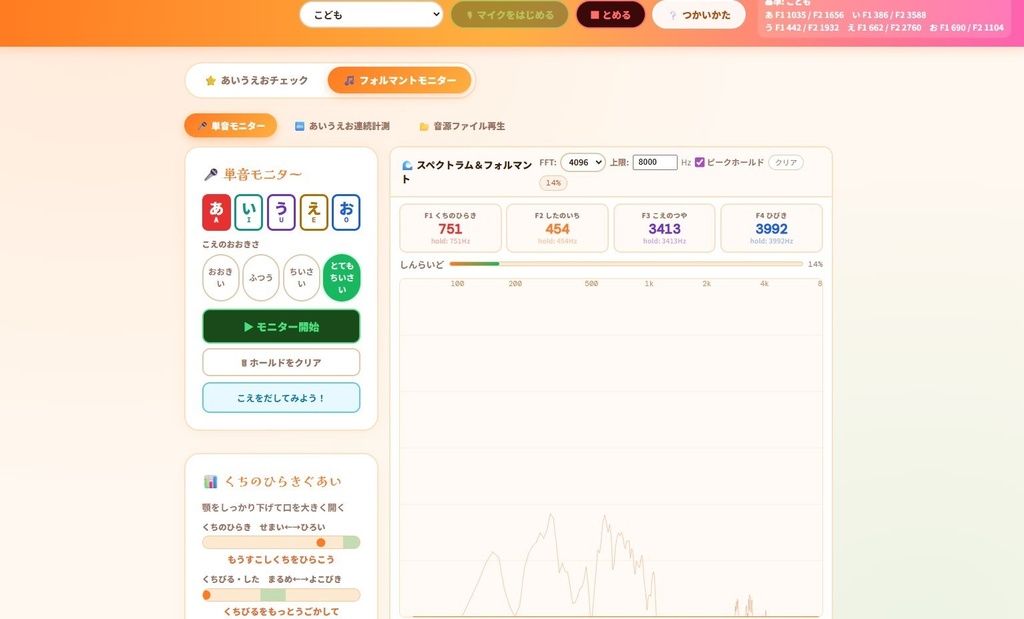Select the う (U) vowel card
The image size is (1024, 619).
[x=280, y=214]
